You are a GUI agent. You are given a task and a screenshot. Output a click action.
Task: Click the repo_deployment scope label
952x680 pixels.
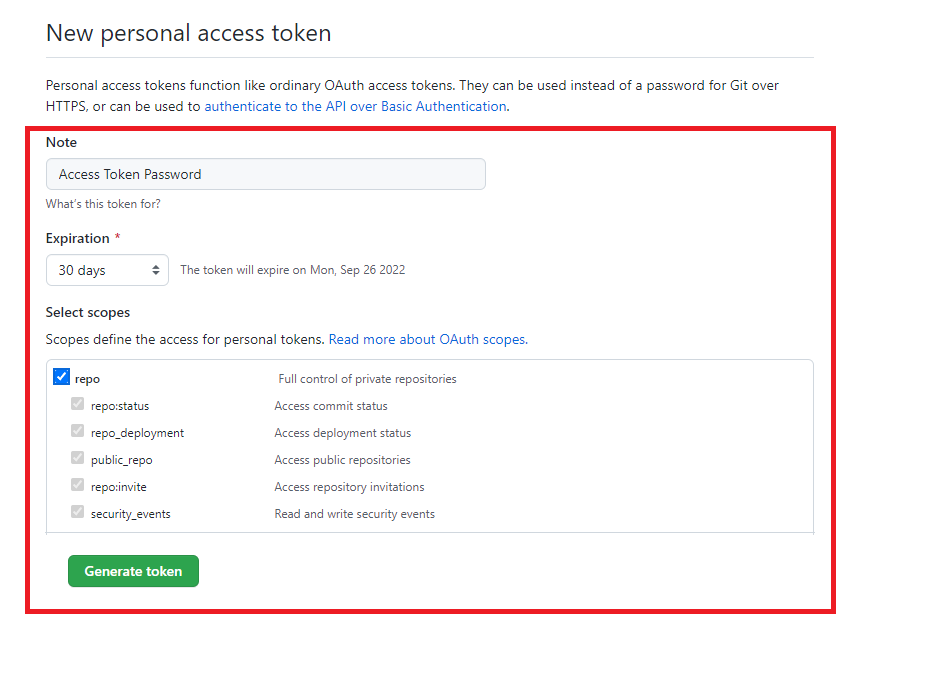[137, 433]
